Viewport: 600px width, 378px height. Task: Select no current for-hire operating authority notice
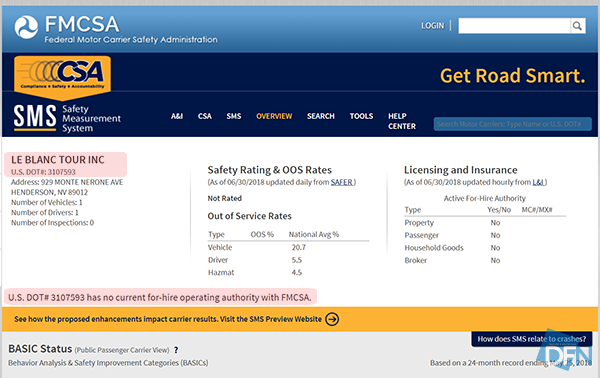click(160, 297)
